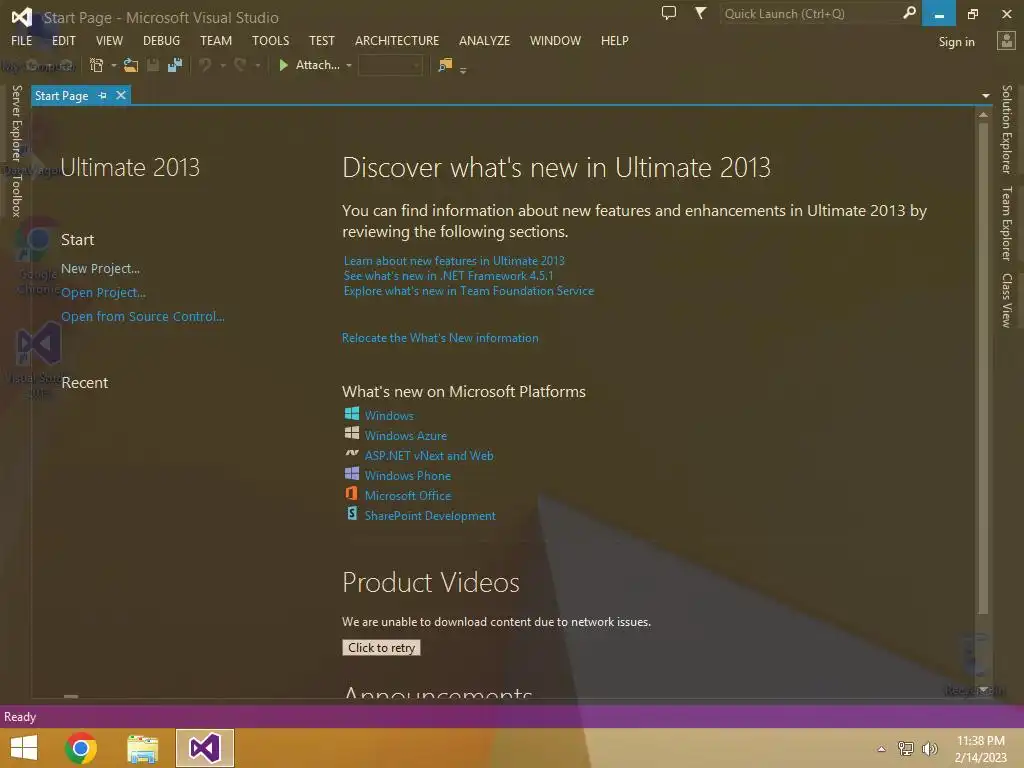Image resolution: width=1024 pixels, height=768 pixels.
Task: Open toolbar options overflow arrow
Action: [x=463, y=69]
